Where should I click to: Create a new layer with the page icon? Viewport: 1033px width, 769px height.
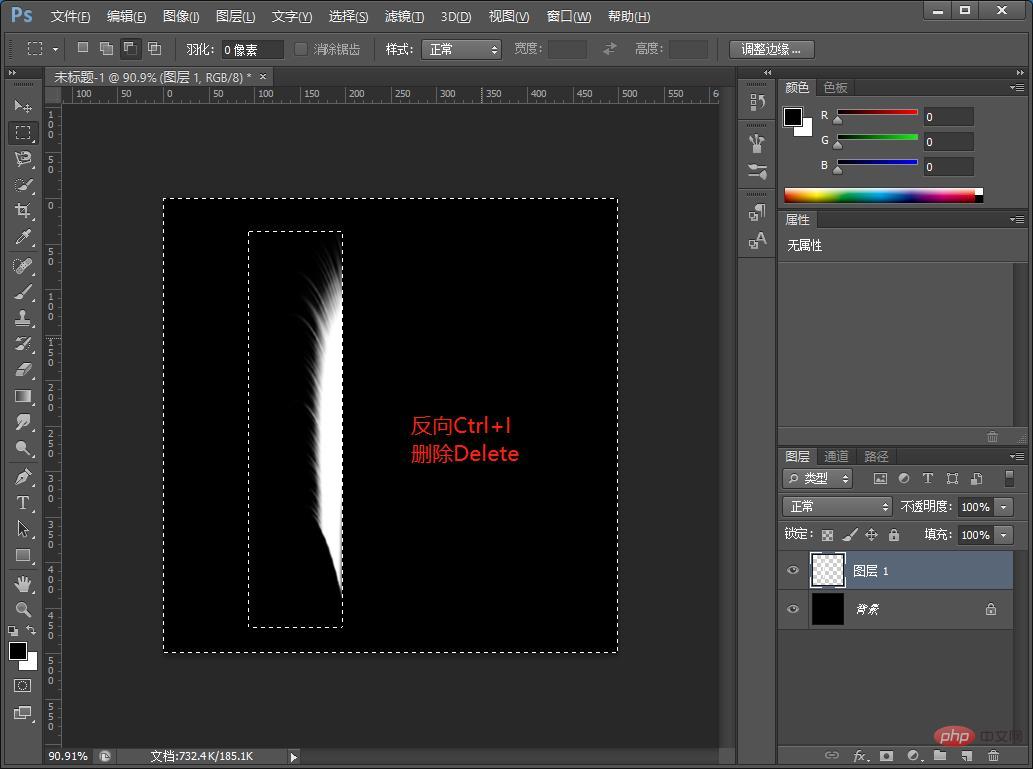point(966,755)
